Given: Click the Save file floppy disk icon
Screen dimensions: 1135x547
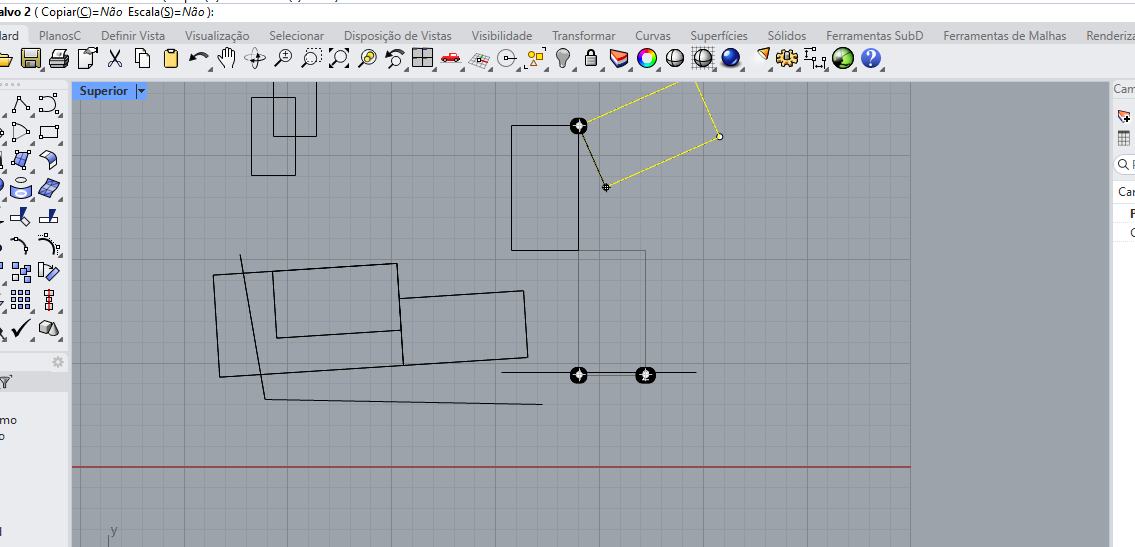Looking at the screenshot, I should (30, 58).
